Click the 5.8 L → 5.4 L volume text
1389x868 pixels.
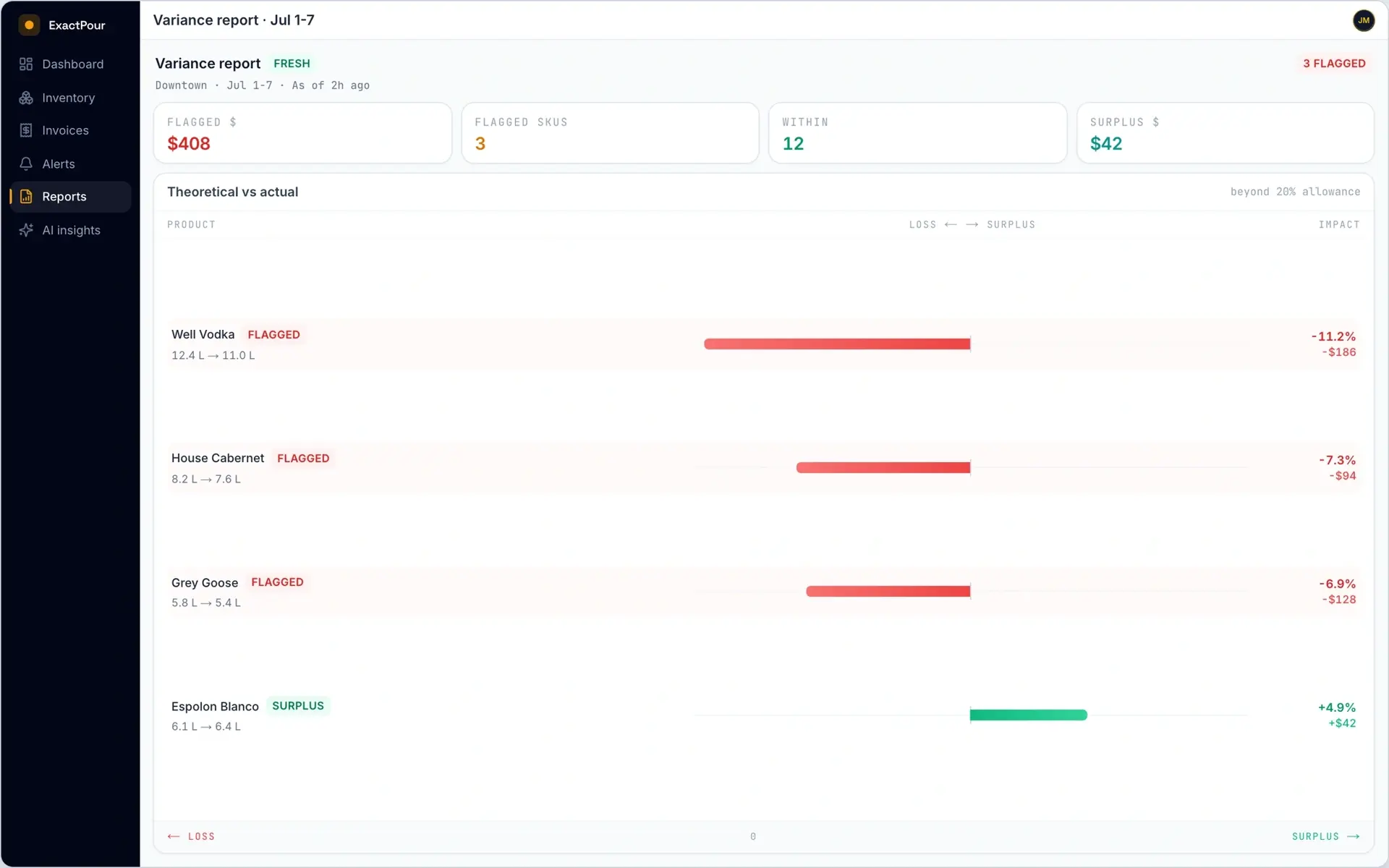click(205, 603)
